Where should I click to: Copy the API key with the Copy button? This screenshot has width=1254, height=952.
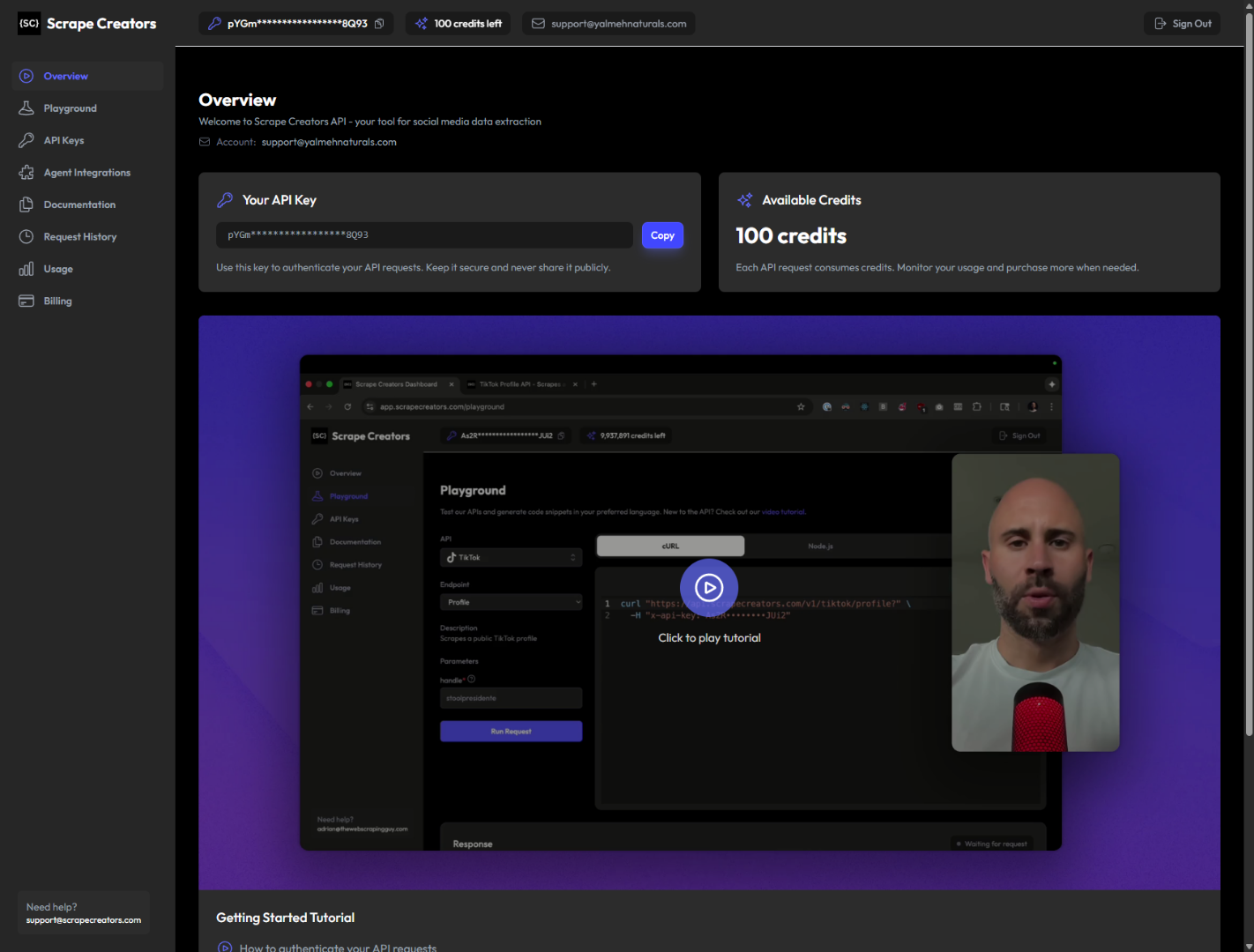662,235
